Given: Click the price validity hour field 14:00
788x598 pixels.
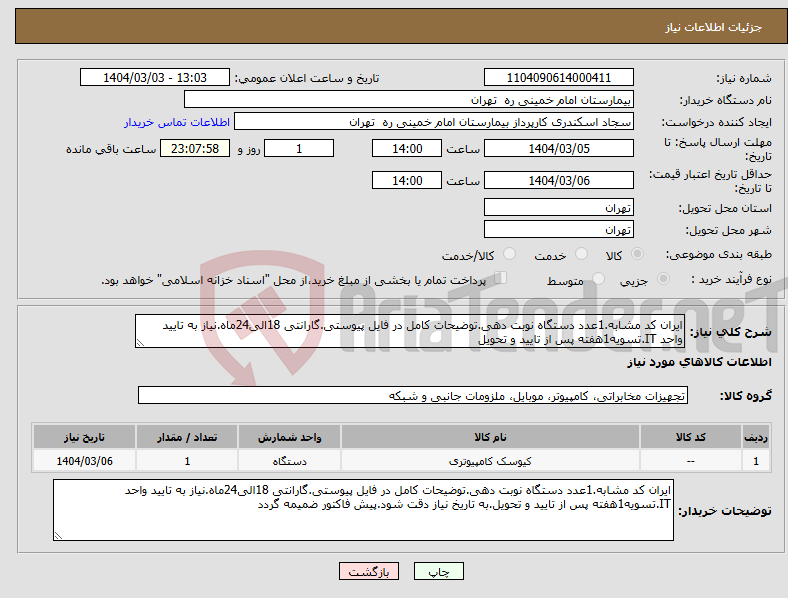Looking at the screenshot, I should tap(407, 180).
